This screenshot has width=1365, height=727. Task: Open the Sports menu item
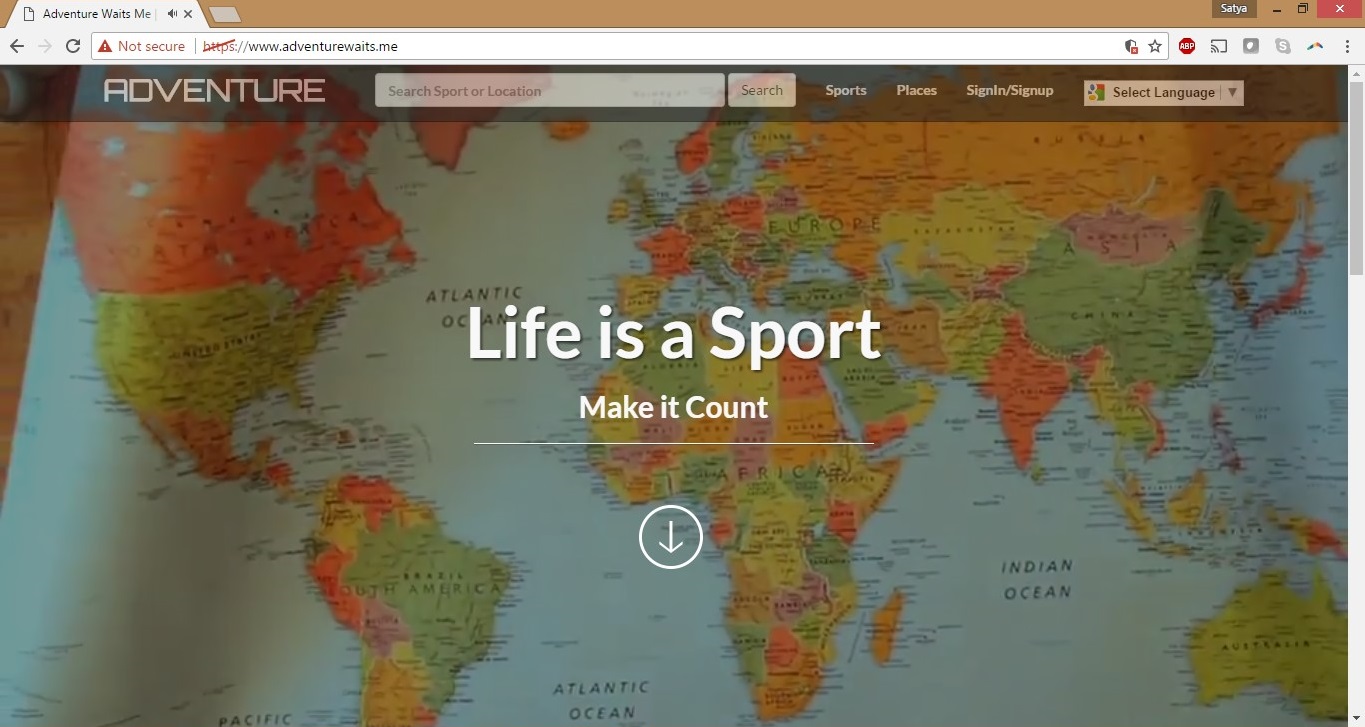tap(846, 90)
